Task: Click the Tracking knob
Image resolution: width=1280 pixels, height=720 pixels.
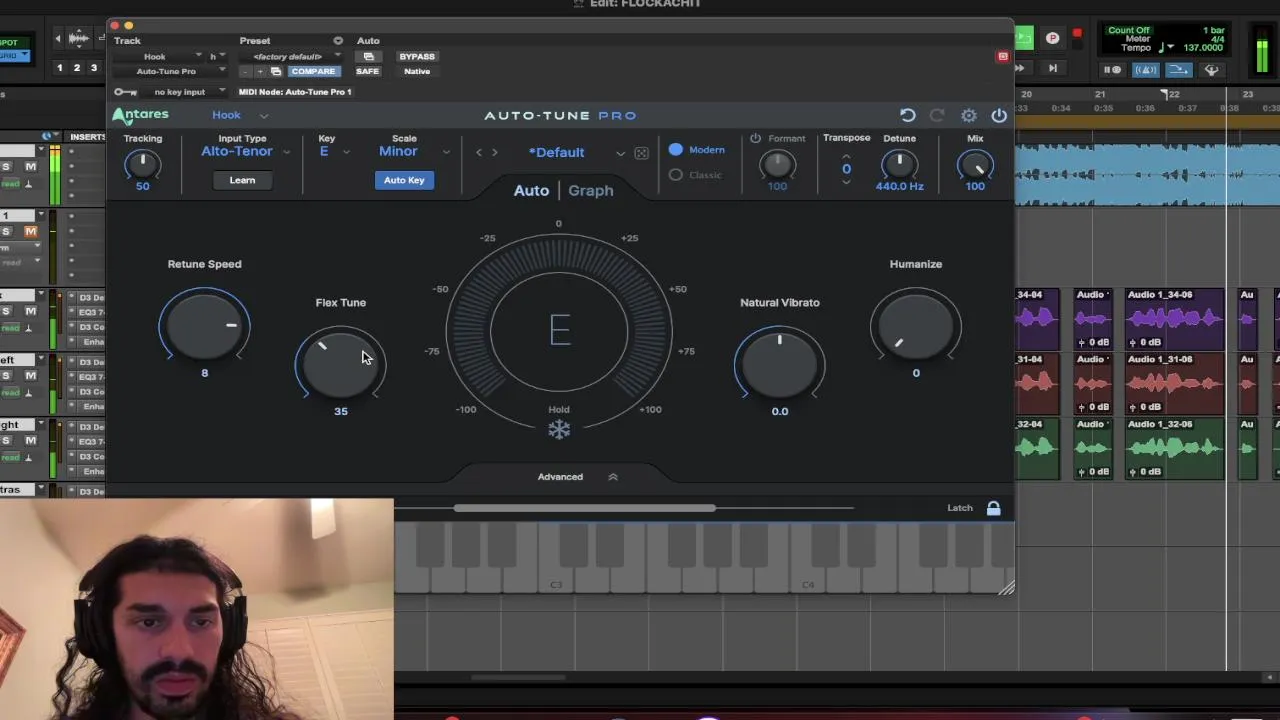Action: tap(143, 163)
